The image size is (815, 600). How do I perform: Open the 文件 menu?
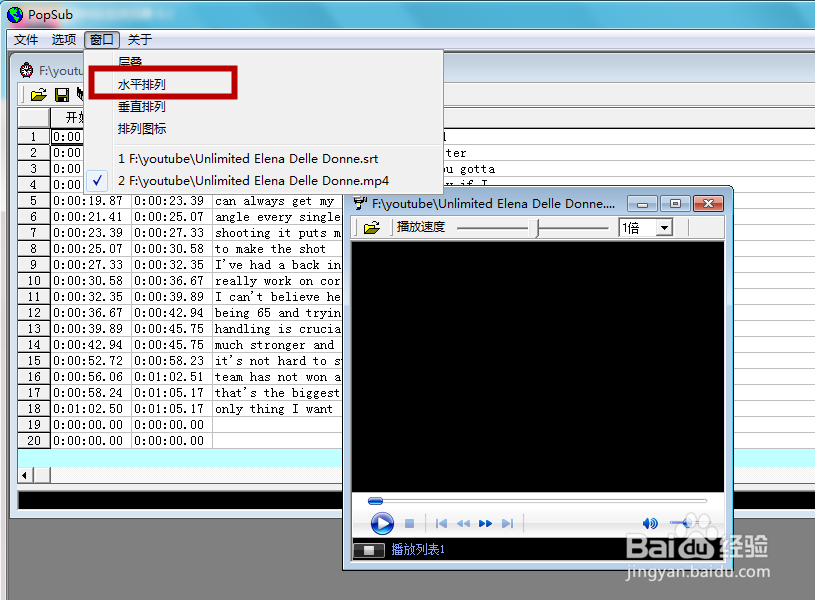coord(25,40)
